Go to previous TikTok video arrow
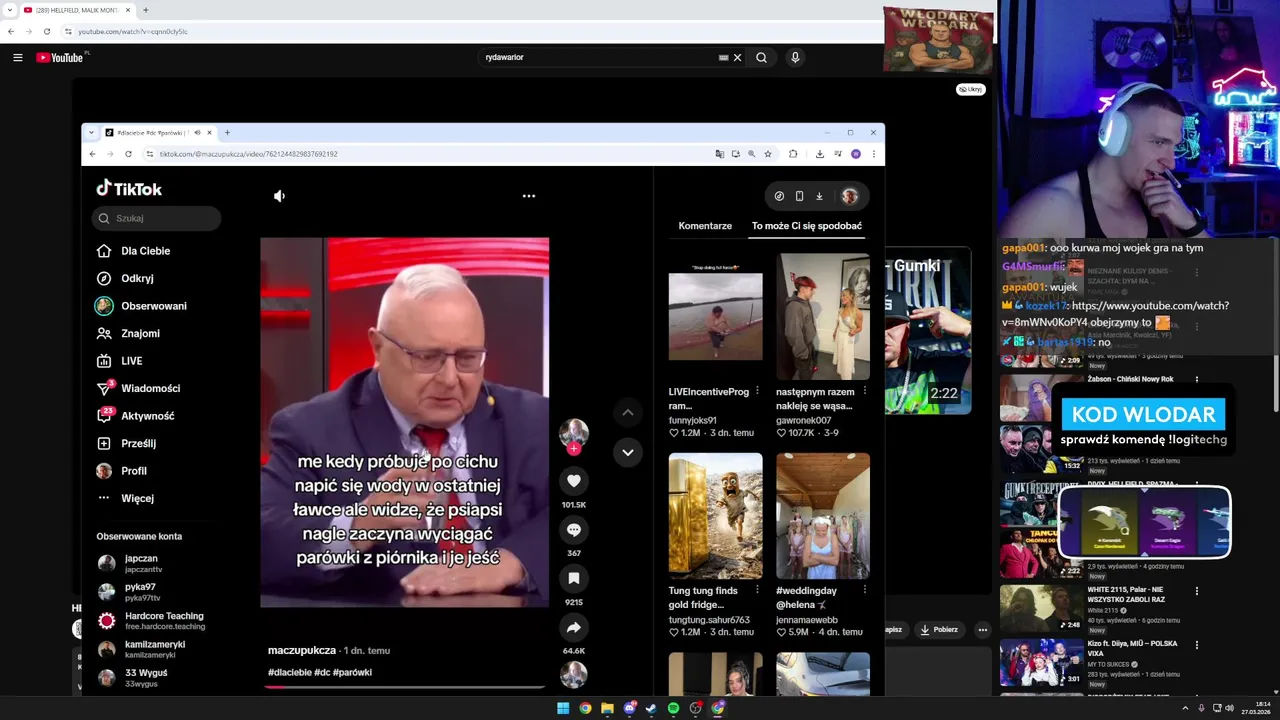Viewport: 1280px width, 720px height. (x=628, y=412)
